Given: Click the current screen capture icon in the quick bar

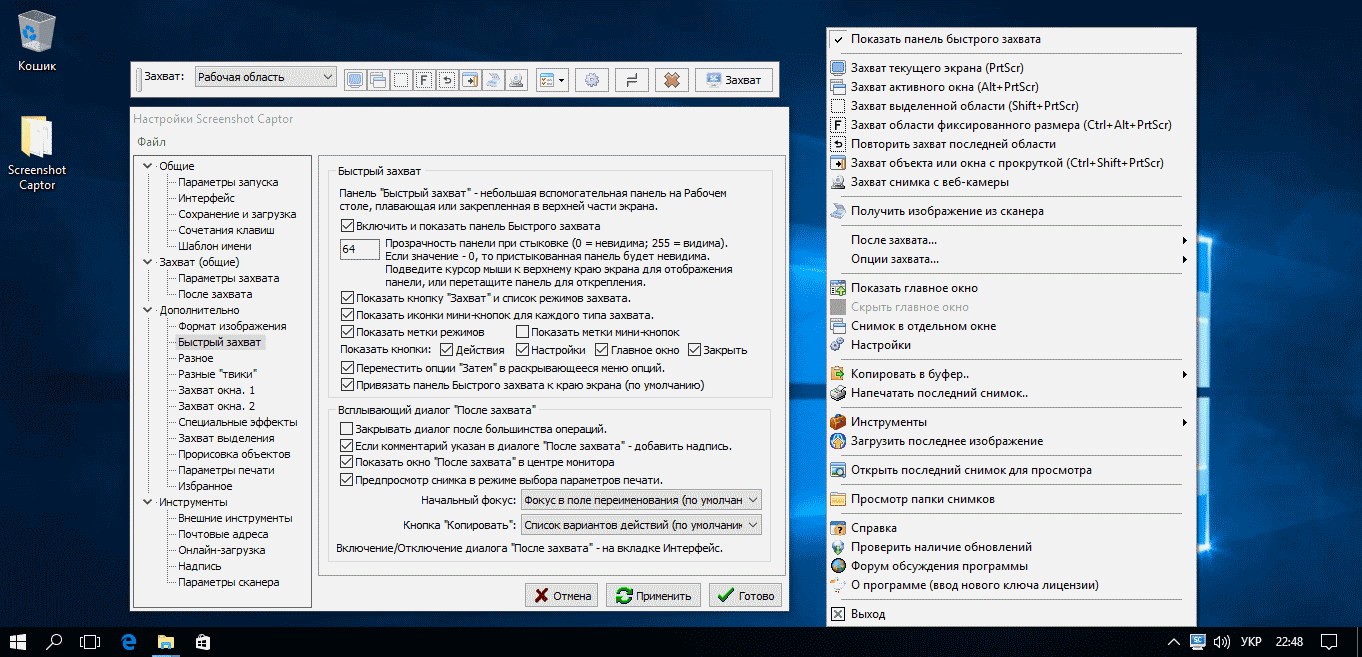Looking at the screenshot, I should coord(354,81).
